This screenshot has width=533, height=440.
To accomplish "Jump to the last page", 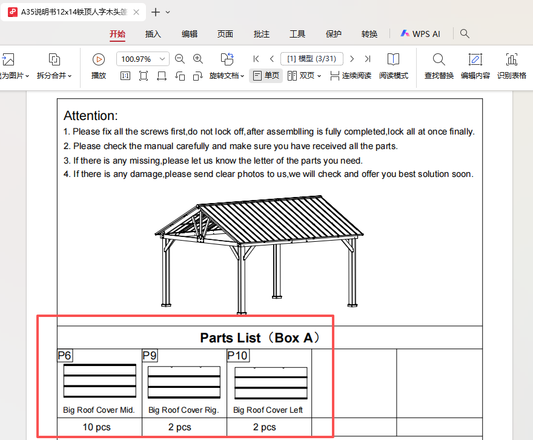I will click(367, 59).
